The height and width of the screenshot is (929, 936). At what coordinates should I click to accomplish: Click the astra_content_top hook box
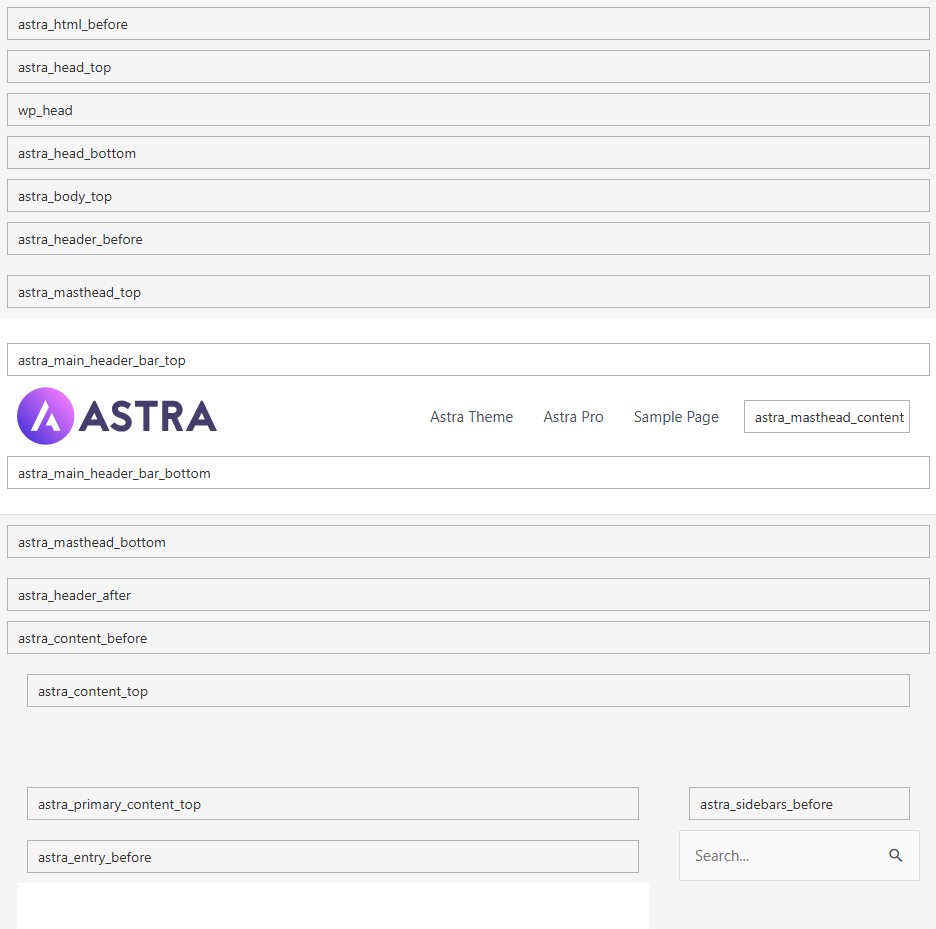point(468,691)
